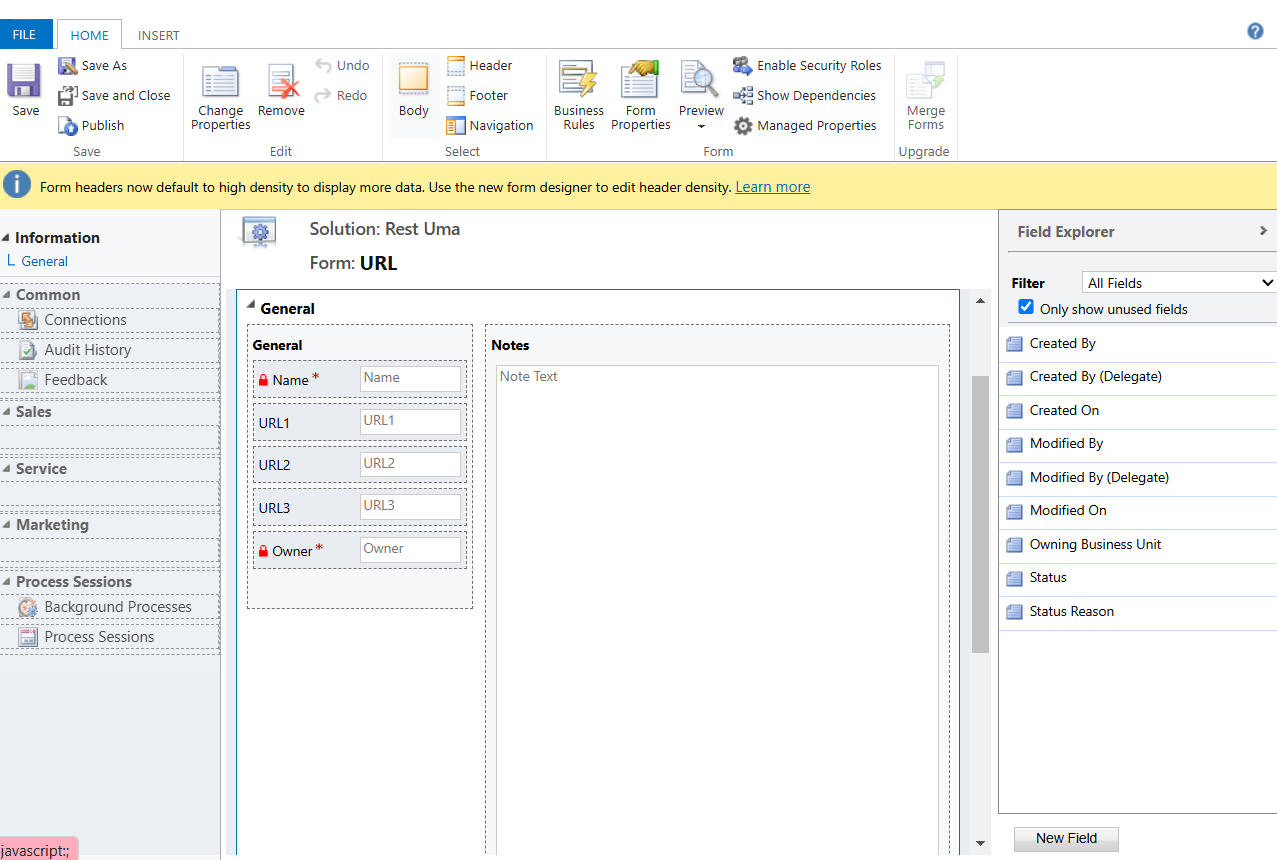Open Managed Properties
The width and height of the screenshot is (1277, 860).
click(x=805, y=126)
